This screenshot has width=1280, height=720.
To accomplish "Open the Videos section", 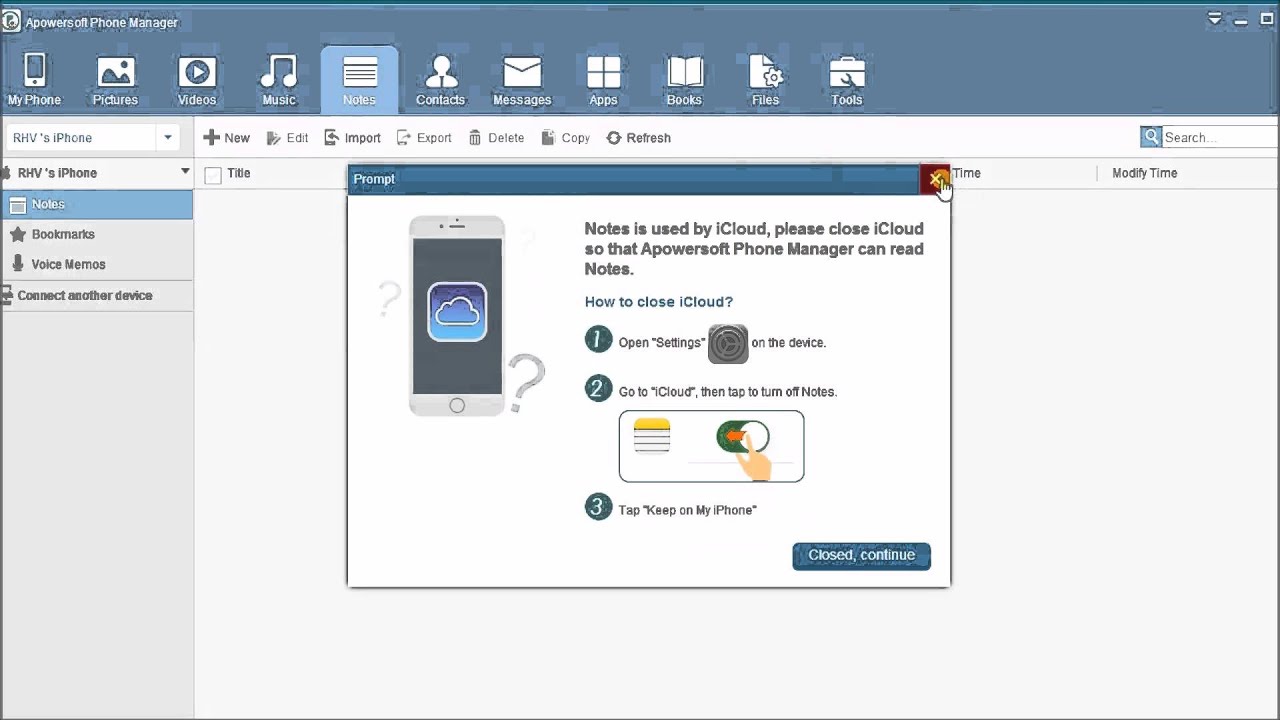I will pyautogui.click(x=197, y=80).
